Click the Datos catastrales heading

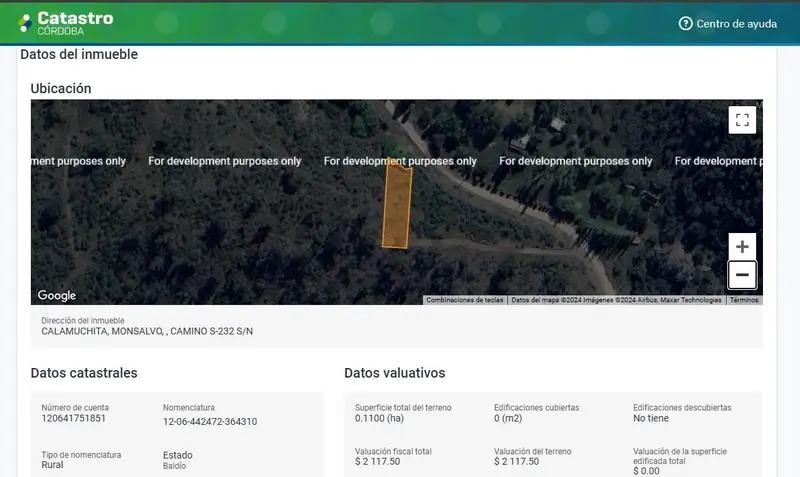point(84,373)
